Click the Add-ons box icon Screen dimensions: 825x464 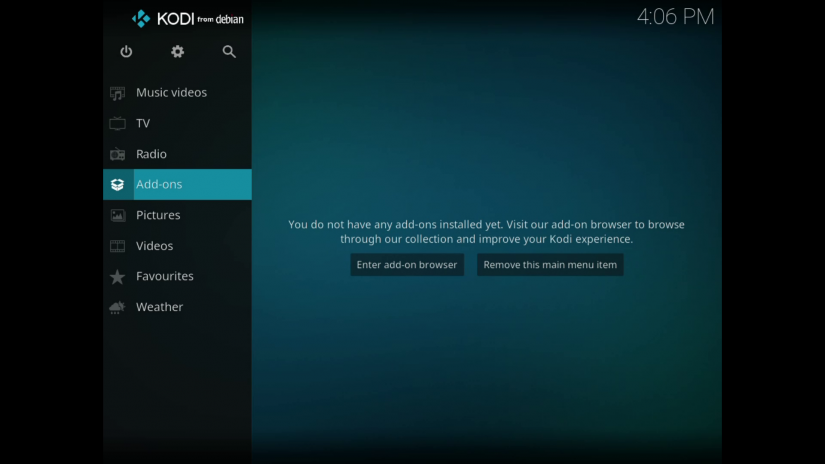(x=117, y=185)
